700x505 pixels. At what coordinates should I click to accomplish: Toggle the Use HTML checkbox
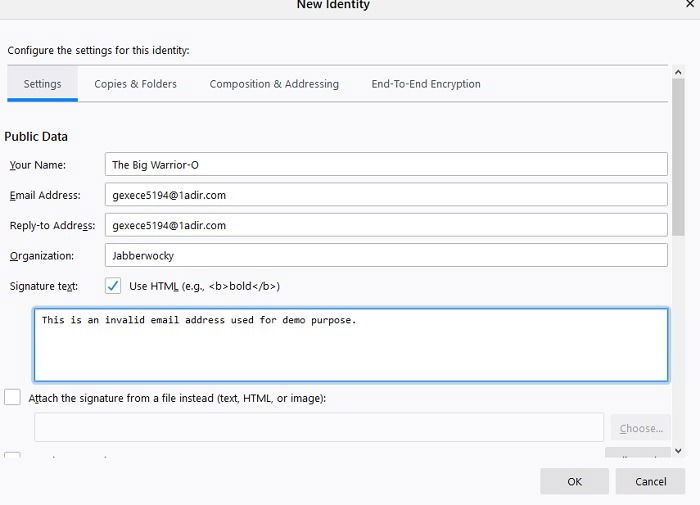pos(113,286)
